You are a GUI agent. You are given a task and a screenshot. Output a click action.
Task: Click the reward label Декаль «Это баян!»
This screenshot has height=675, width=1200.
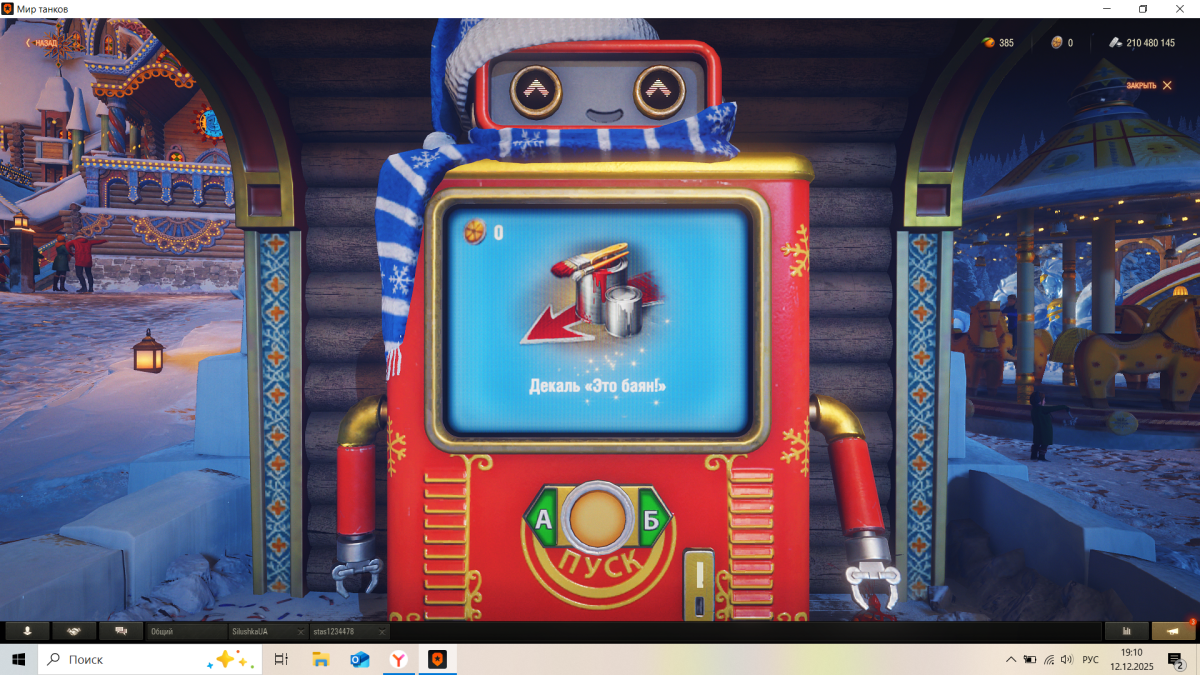[598, 386]
